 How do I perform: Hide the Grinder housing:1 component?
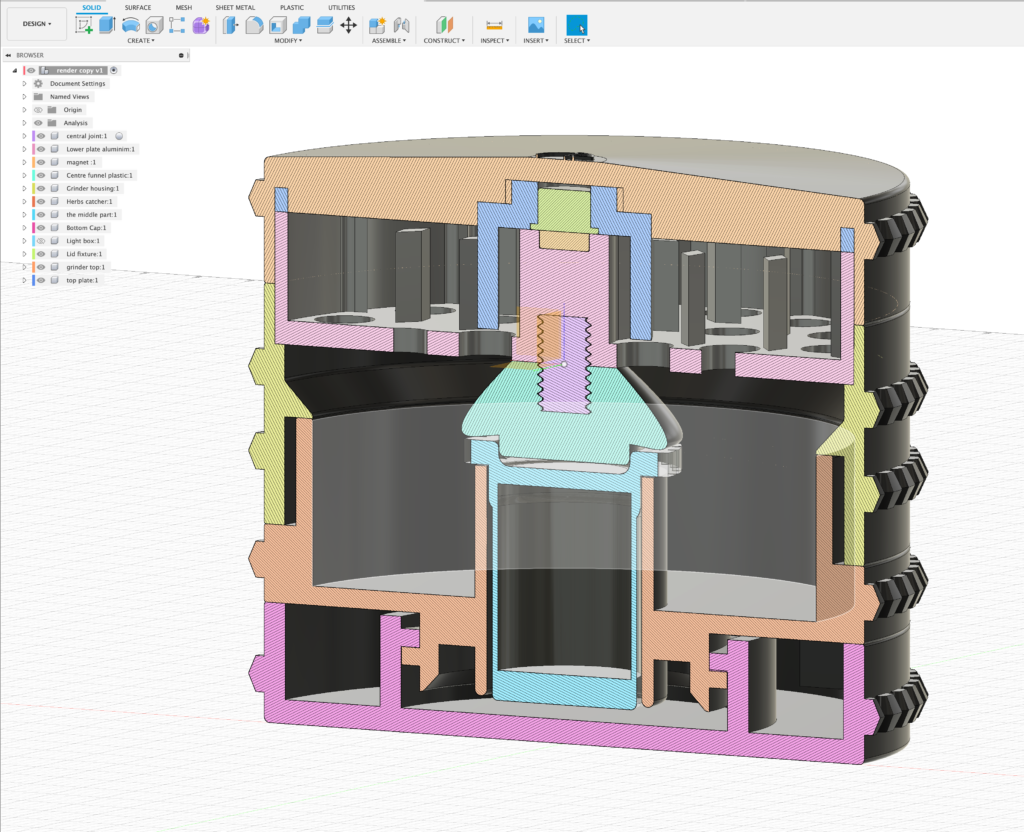pyautogui.click(x=42, y=188)
